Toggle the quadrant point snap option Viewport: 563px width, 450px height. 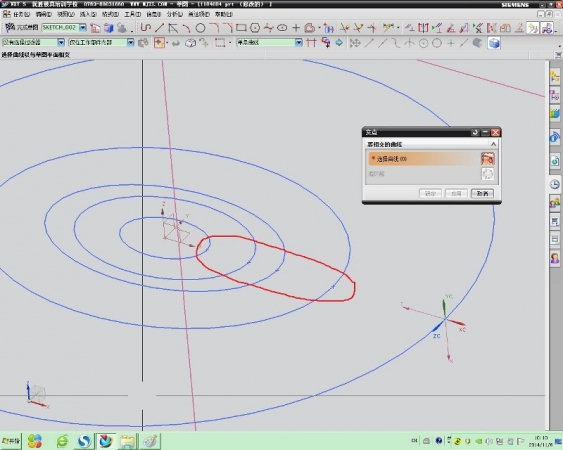tap(437, 43)
